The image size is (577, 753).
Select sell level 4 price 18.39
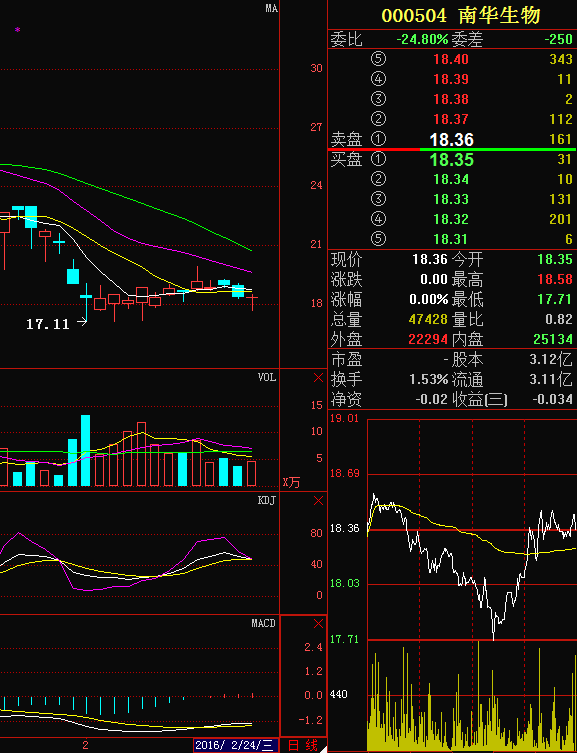point(451,79)
